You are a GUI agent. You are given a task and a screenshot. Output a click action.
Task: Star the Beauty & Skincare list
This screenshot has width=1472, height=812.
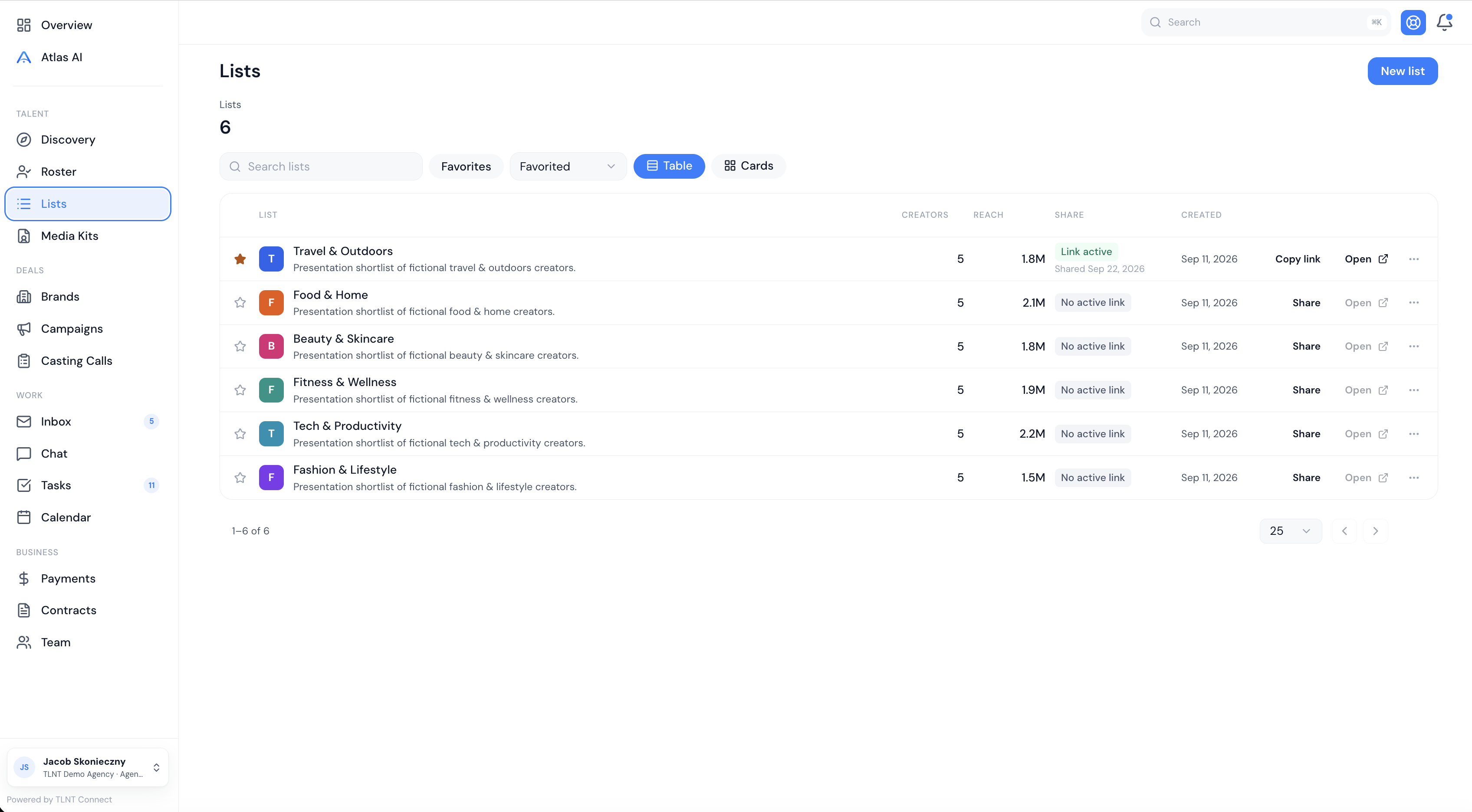point(240,346)
